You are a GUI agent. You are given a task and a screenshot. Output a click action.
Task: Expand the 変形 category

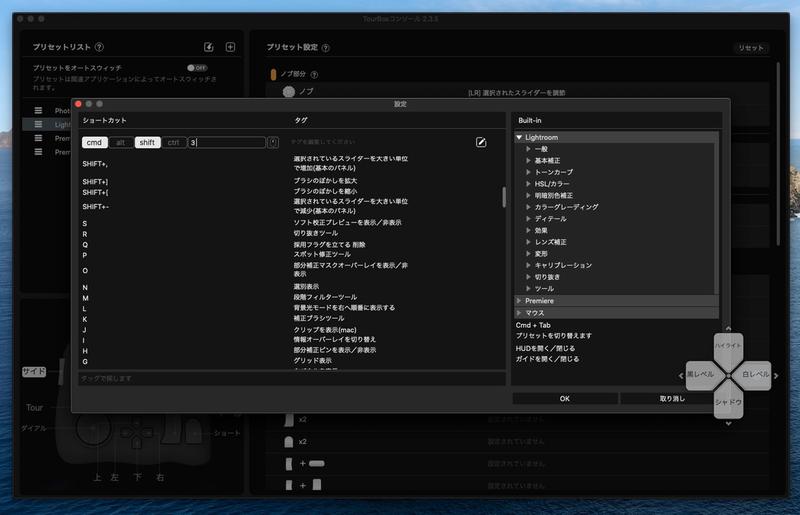coord(529,254)
